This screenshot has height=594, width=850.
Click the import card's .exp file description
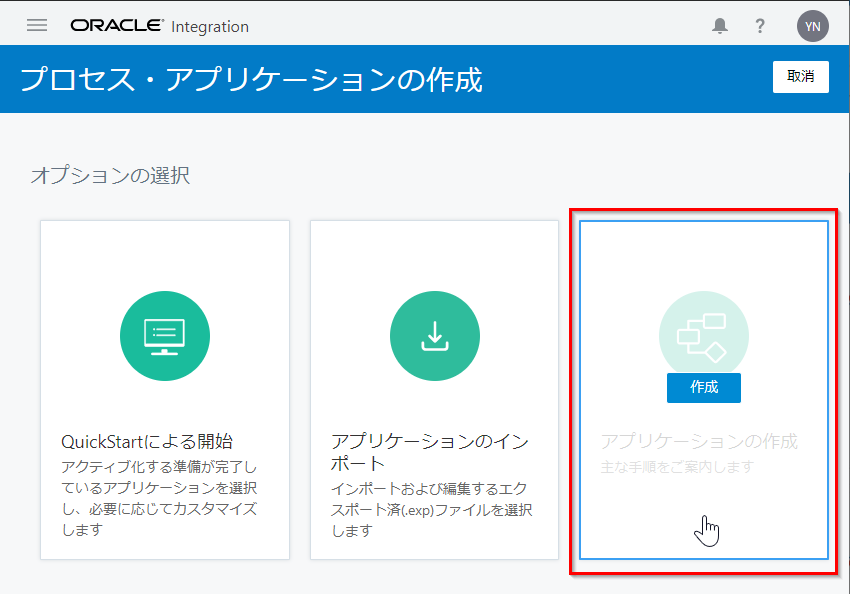(431, 510)
